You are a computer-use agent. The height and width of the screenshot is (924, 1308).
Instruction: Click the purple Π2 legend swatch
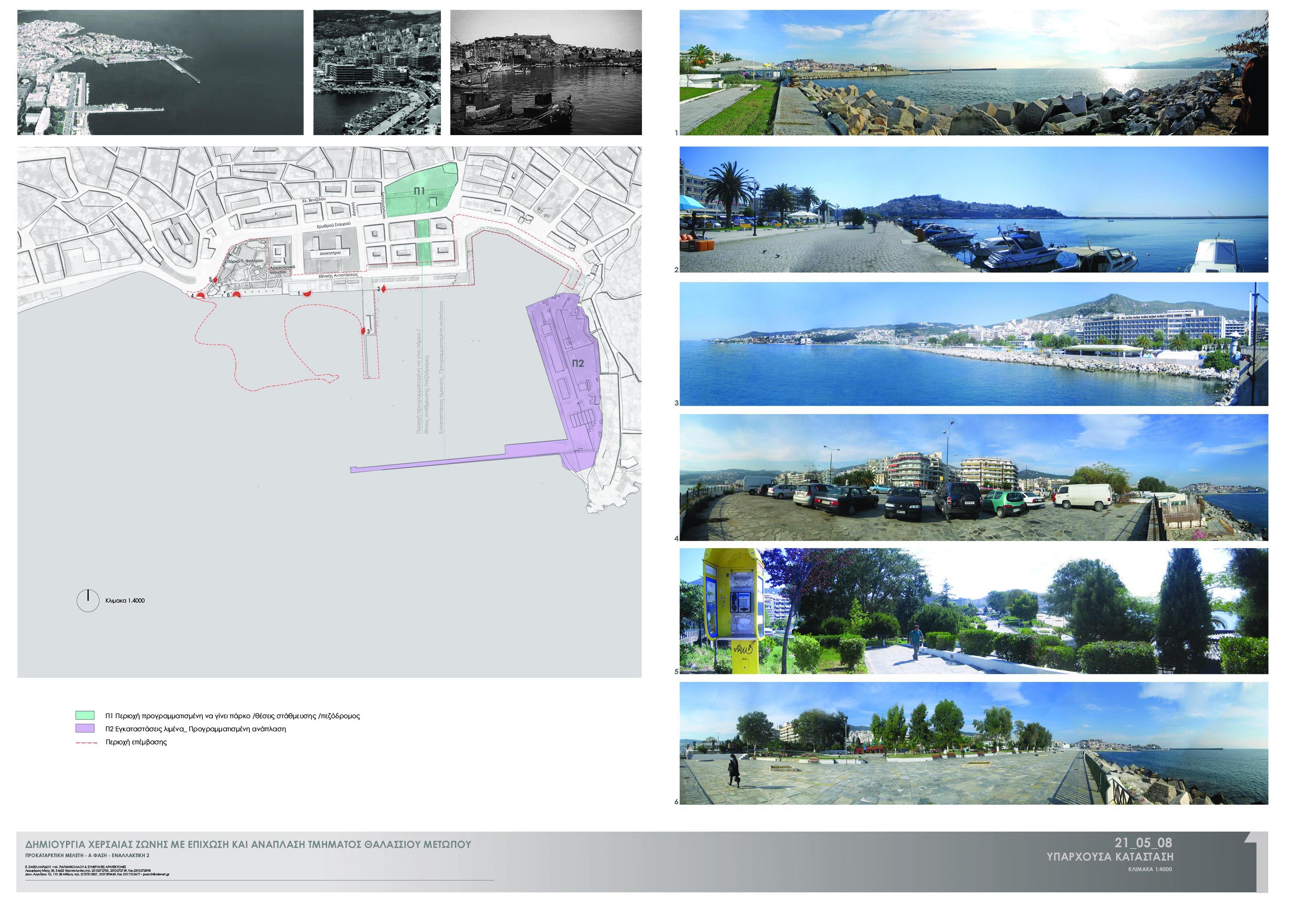pyautogui.click(x=85, y=728)
